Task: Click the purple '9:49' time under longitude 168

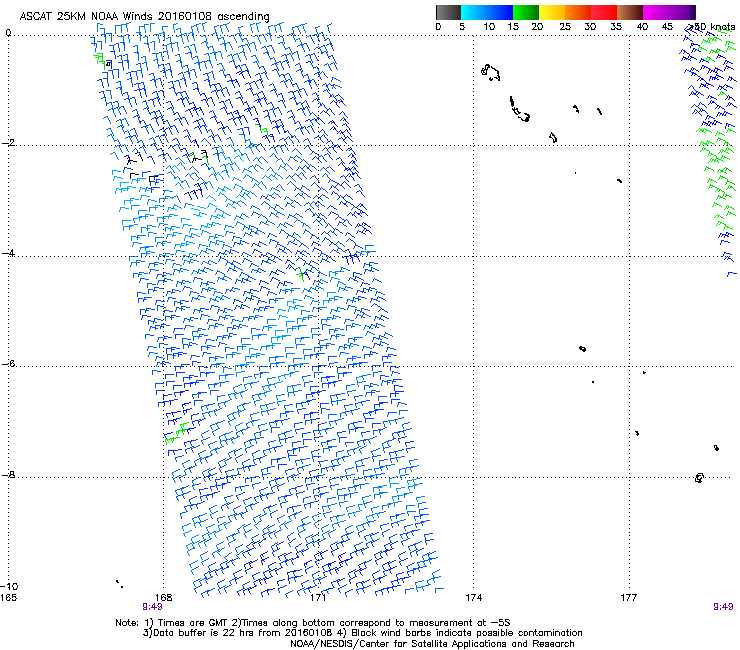Action: point(152,607)
